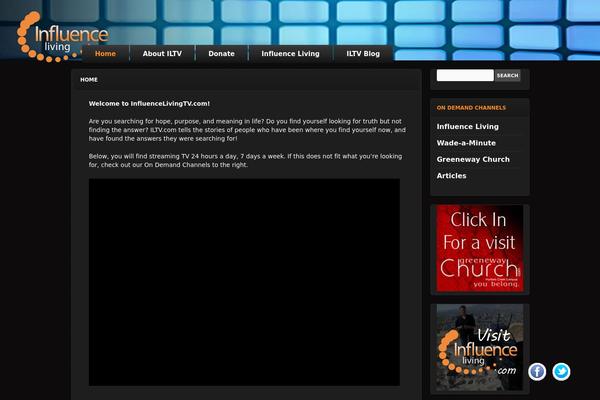Click the red Greeneway Church visit banner
Screen dimensions: 600x400
point(480,248)
